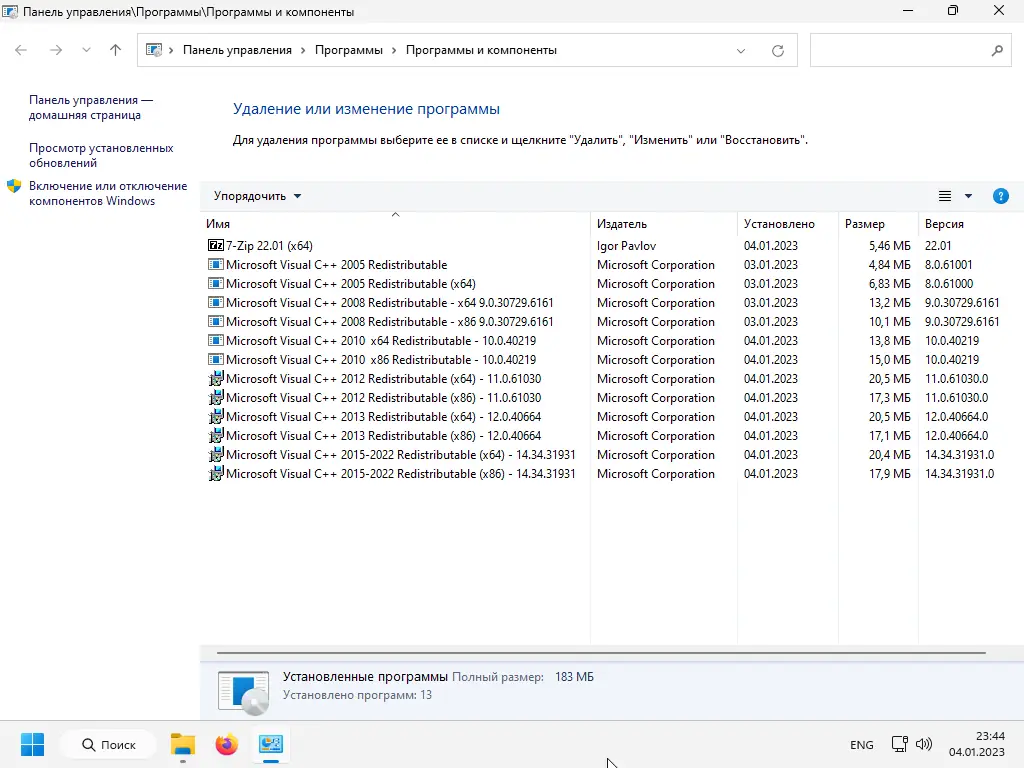Open help with the blue question mark
Image resolution: width=1024 pixels, height=768 pixels.
tap(1000, 196)
